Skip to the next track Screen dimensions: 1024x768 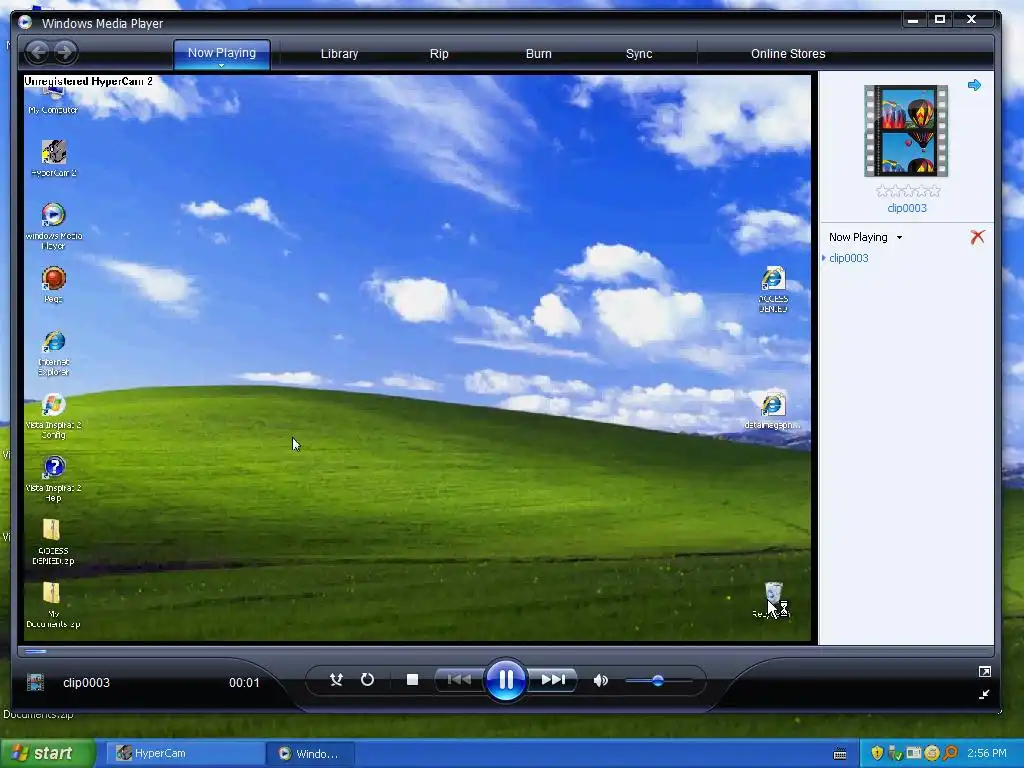pos(552,680)
